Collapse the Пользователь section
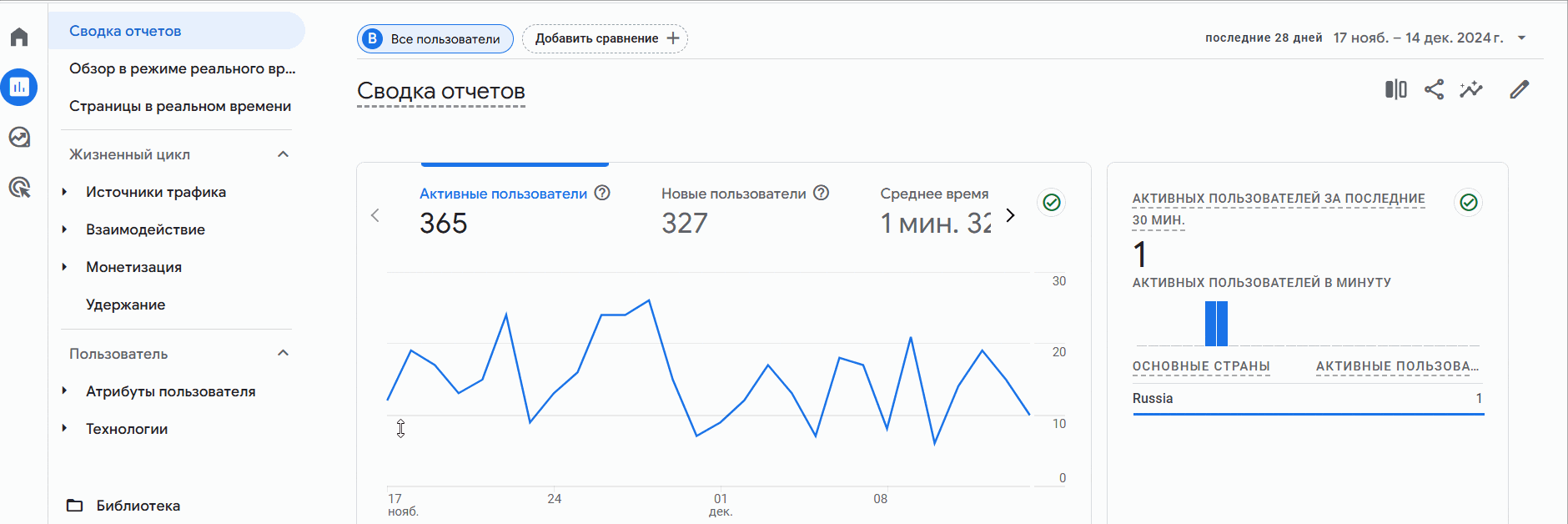The image size is (1568, 524). click(x=283, y=353)
